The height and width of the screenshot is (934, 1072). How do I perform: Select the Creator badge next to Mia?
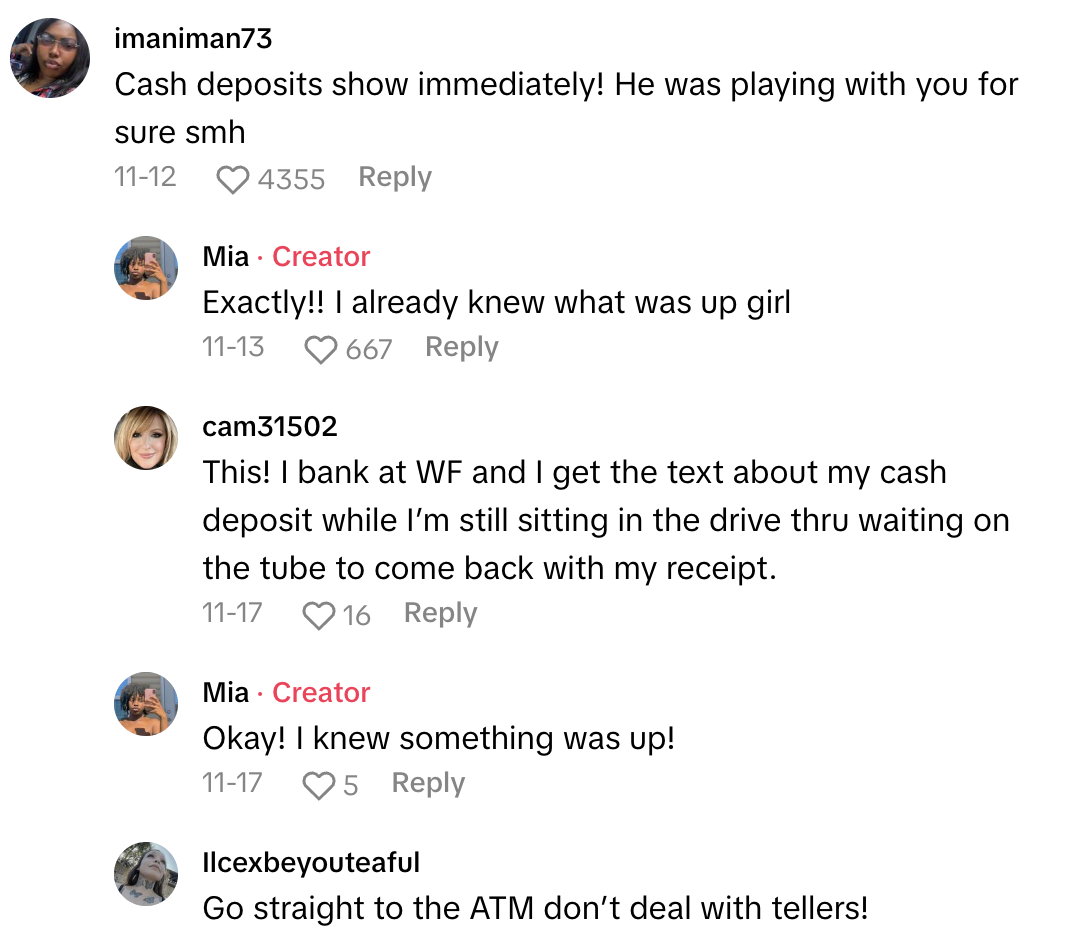(x=321, y=256)
